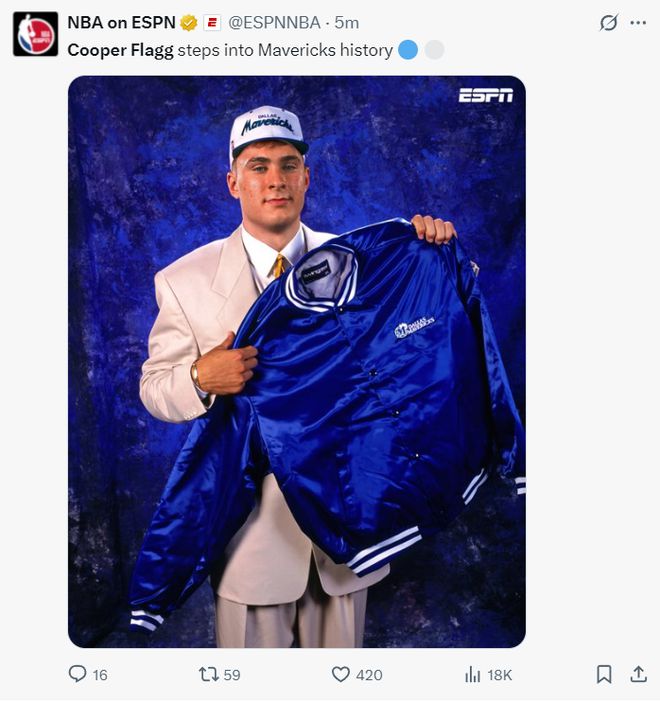Open the 5m timestamp link
660x702 pixels.
coord(347,22)
